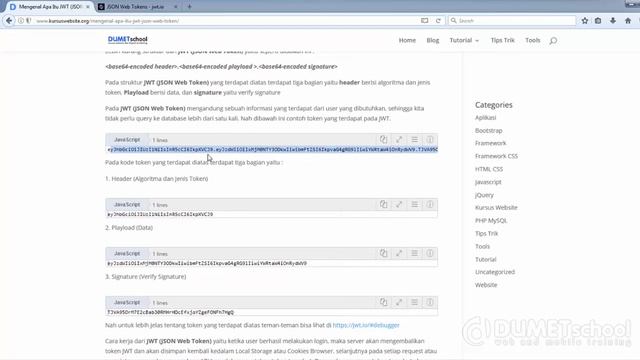Open the Tools category in sidebar

[x=482, y=247]
